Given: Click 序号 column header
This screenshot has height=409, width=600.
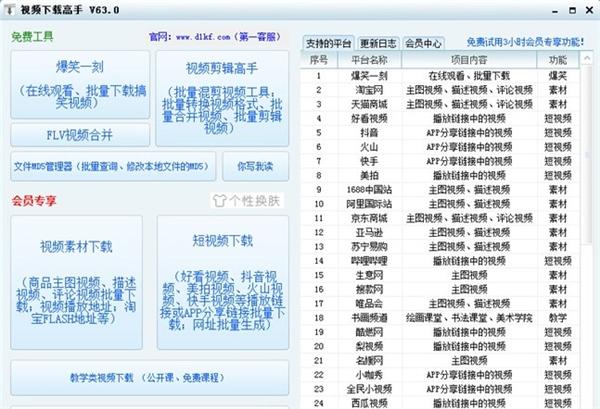Looking at the screenshot, I should tap(319, 60).
